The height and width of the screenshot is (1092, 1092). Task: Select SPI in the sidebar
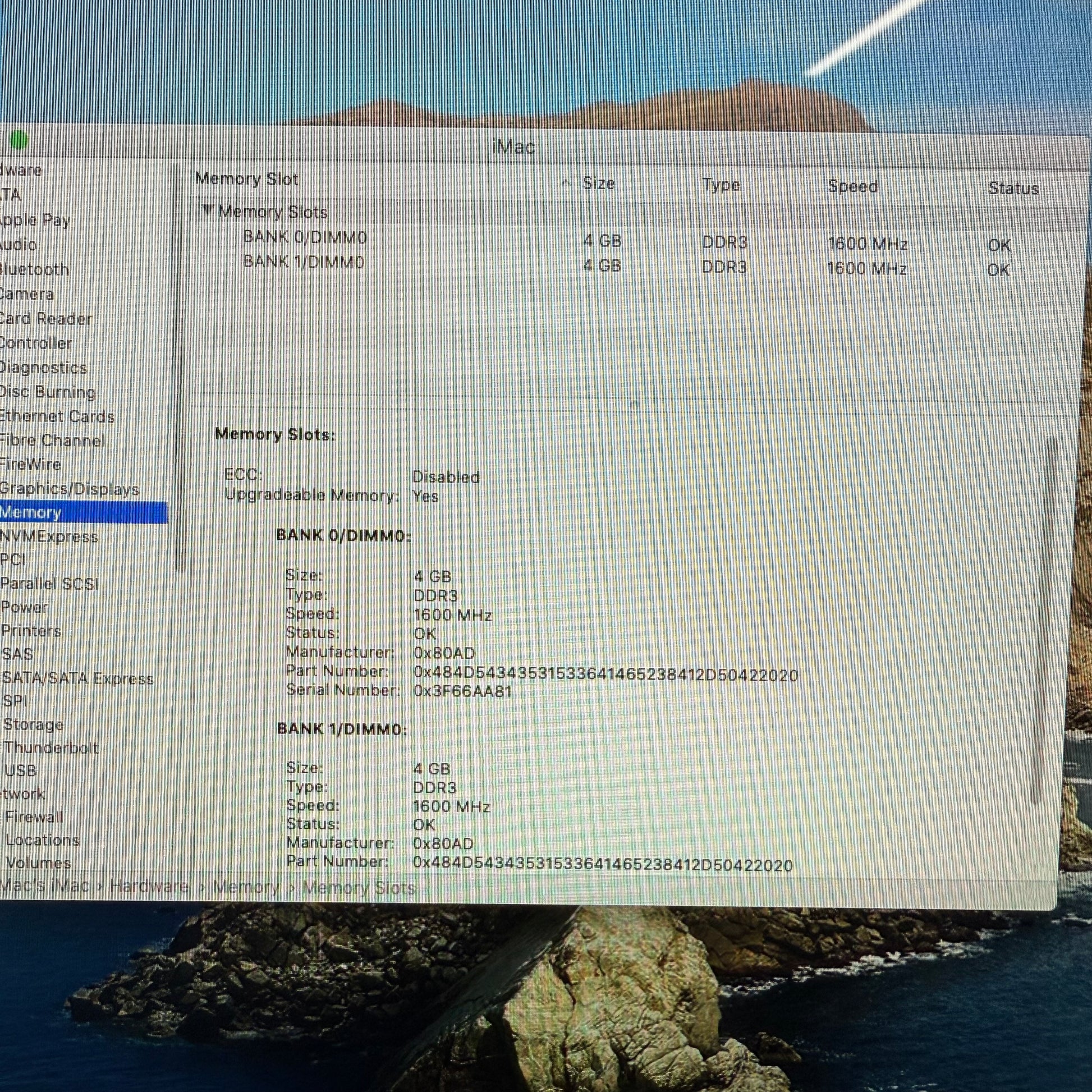pyautogui.click(x=15, y=701)
